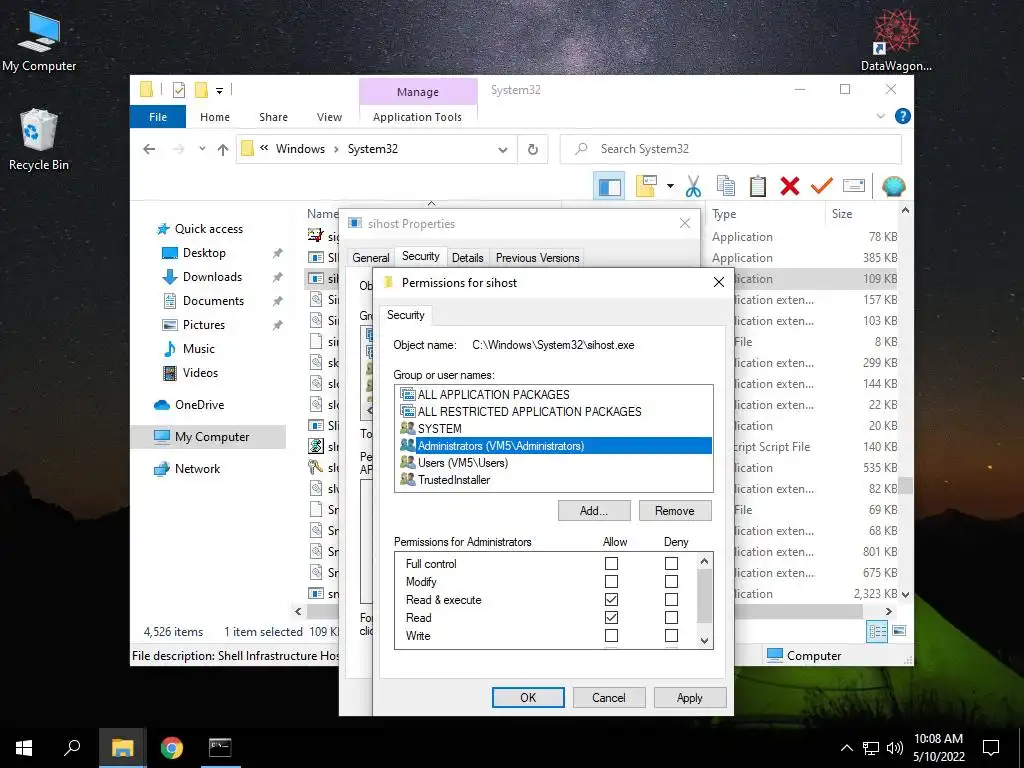Viewport: 1024px width, 768px height.
Task: Open Recycle Bin desktop icon
Action: point(39,140)
